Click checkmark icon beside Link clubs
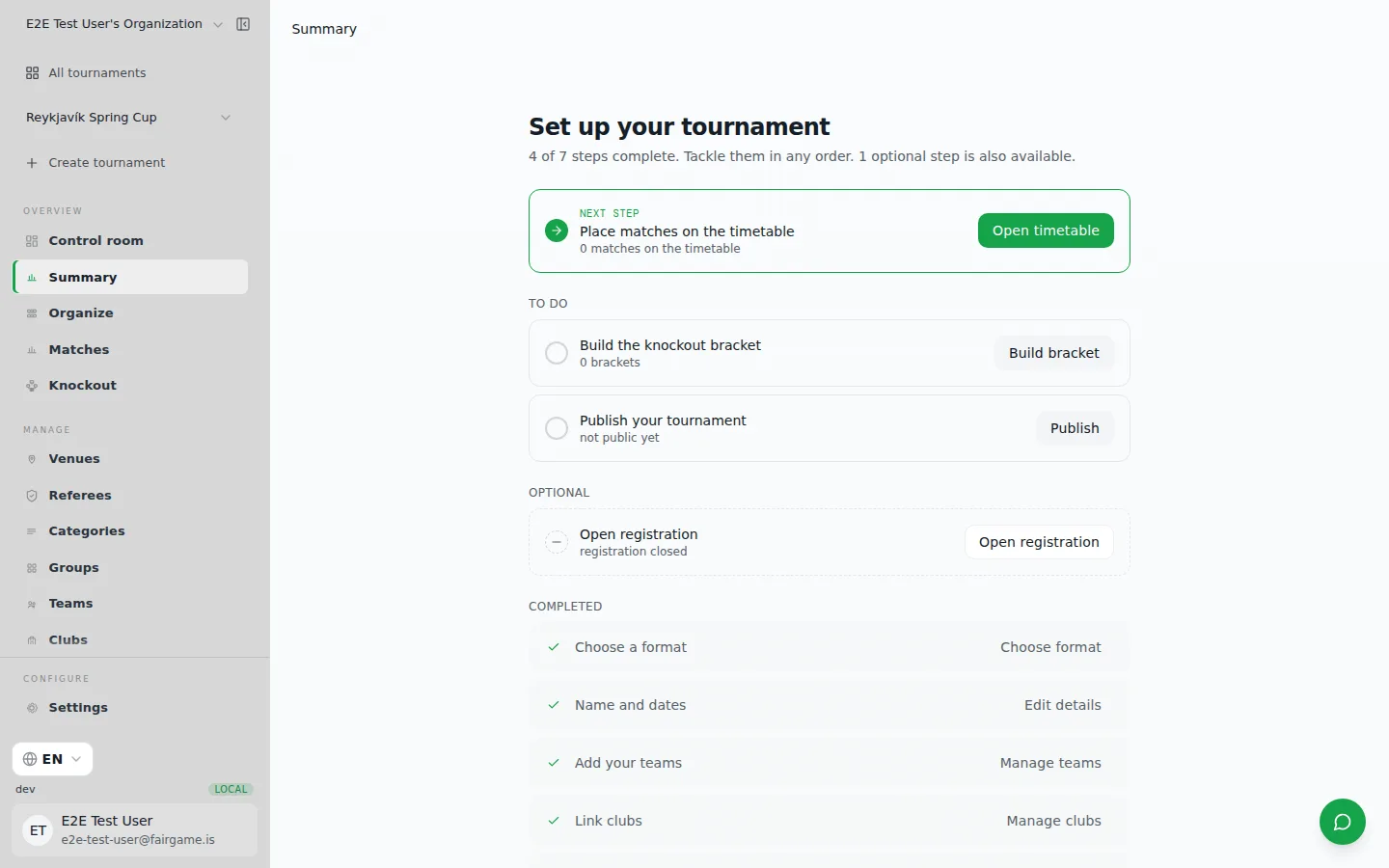The width and height of the screenshot is (1389, 868). (554, 821)
